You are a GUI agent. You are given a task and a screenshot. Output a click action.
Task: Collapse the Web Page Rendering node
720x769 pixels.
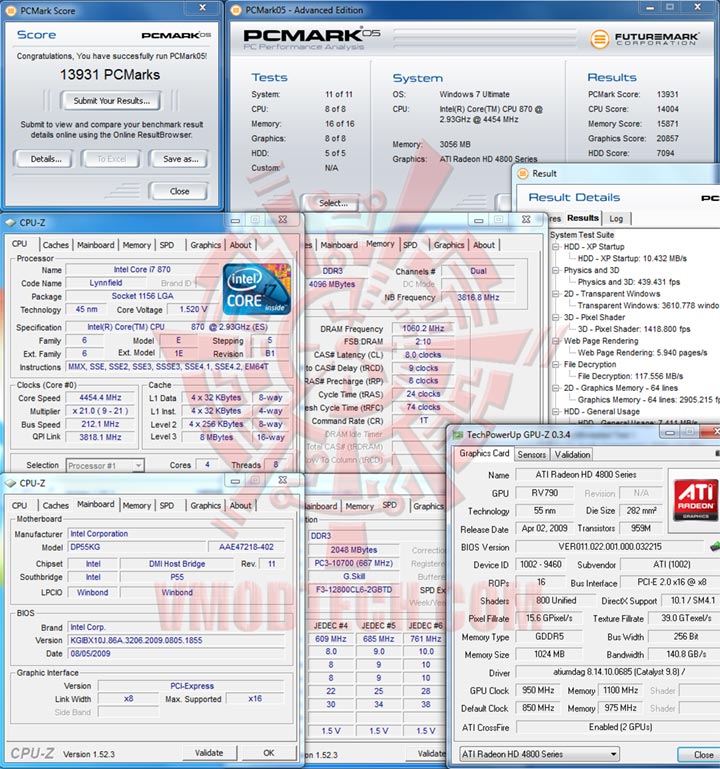(x=556, y=341)
